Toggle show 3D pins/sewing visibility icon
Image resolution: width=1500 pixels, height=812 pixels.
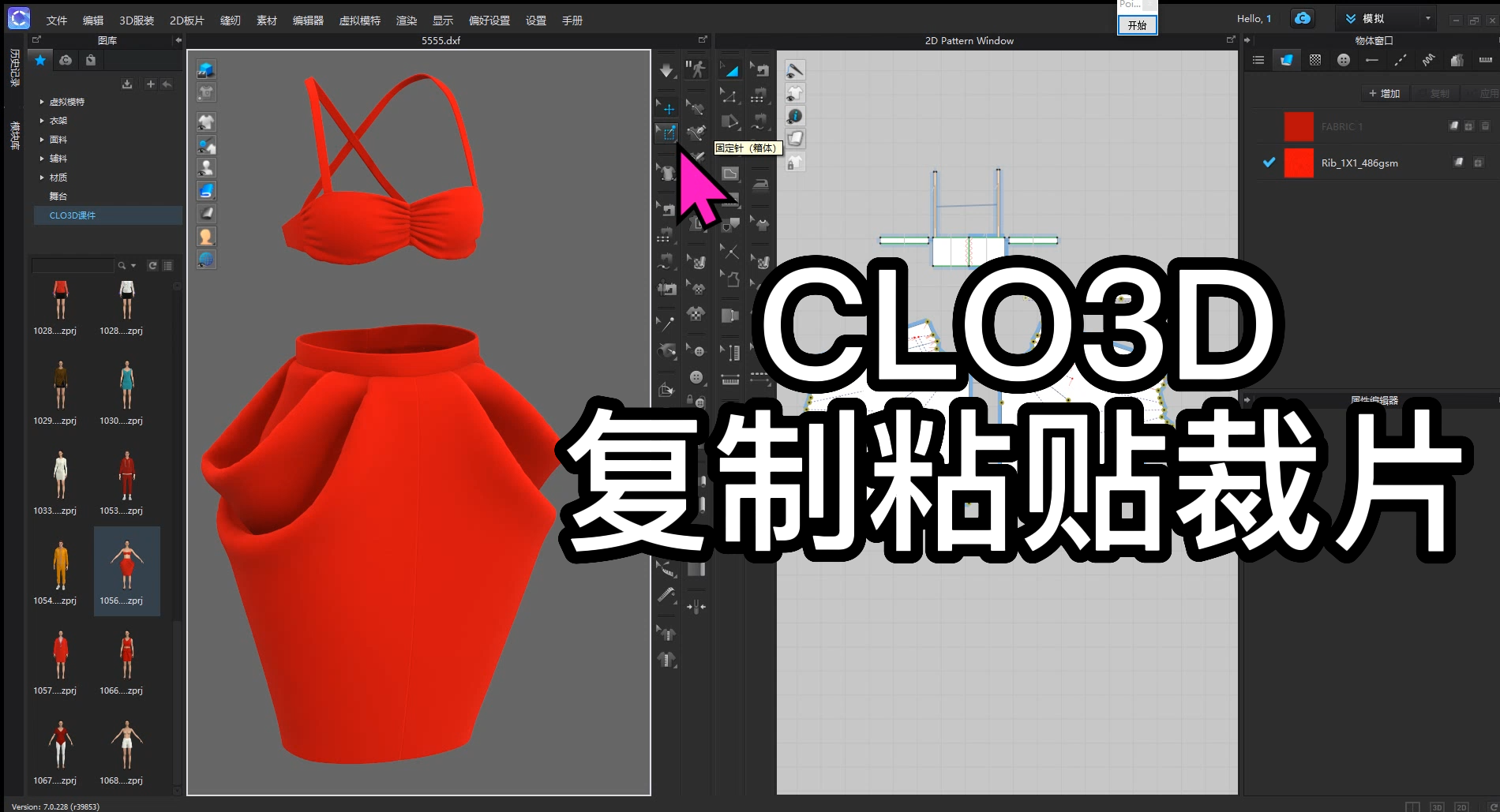(x=206, y=145)
